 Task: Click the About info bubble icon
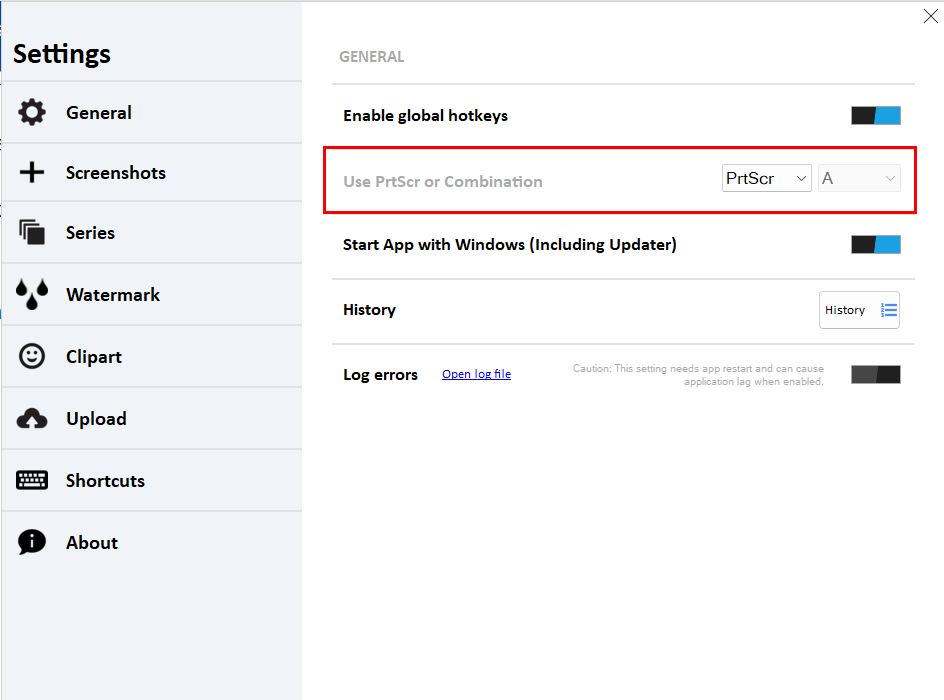click(x=32, y=542)
